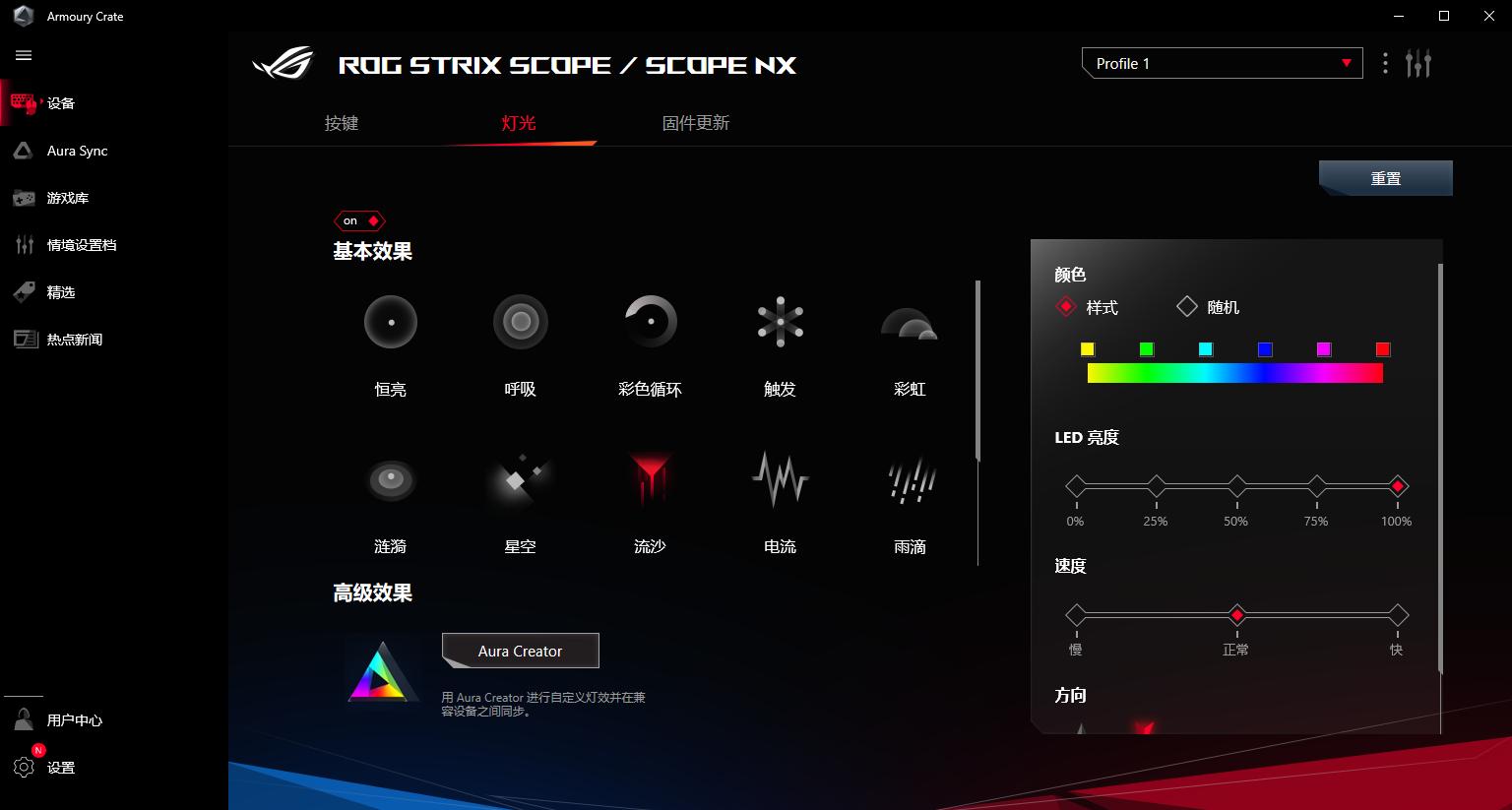Pick the cyan color stop swatch
Screen dimensions: 1512x810
point(1206,349)
